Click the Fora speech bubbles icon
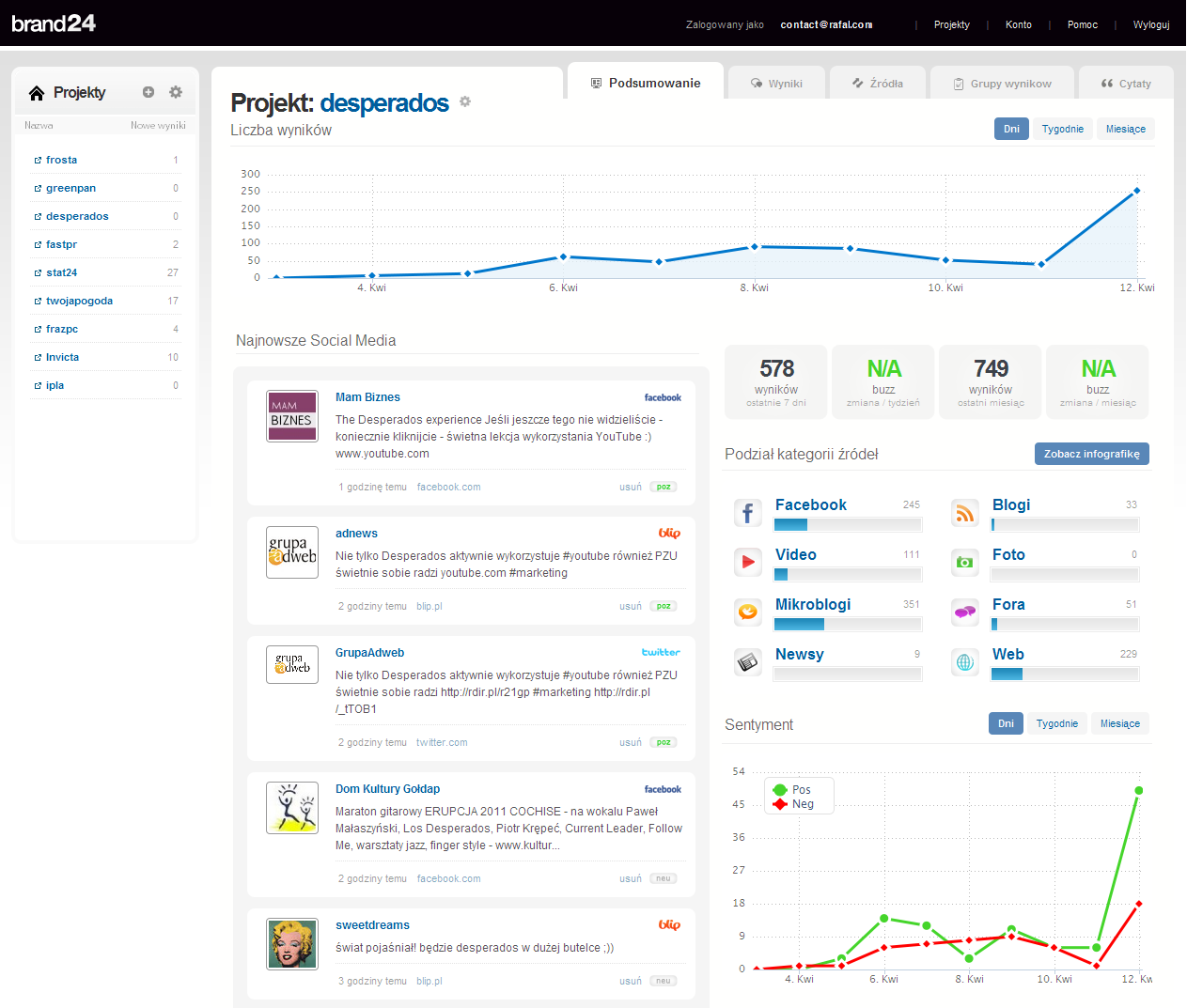The width and height of the screenshot is (1187, 1008). tap(965, 613)
